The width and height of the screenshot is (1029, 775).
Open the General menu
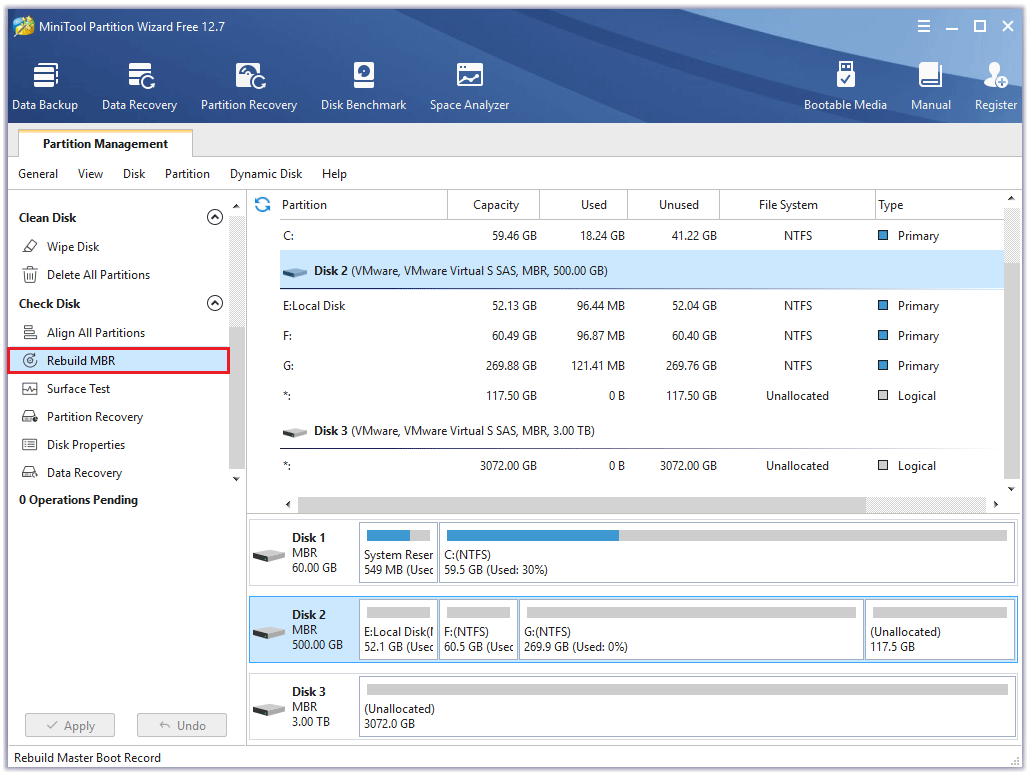[x=38, y=174]
